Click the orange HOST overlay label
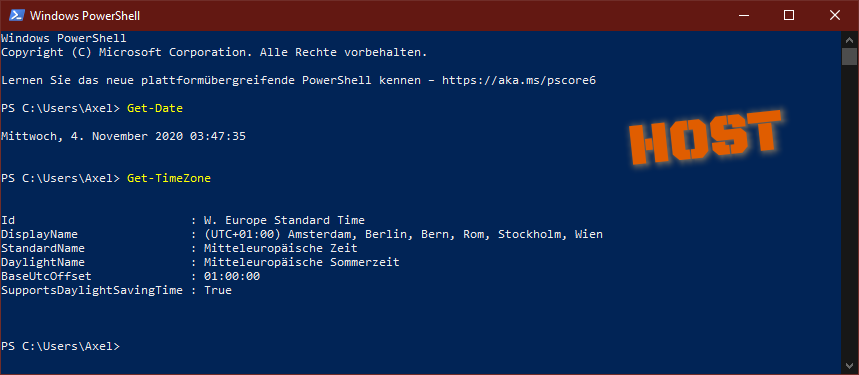Image resolution: width=859 pixels, height=375 pixels. click(x=706, y=138)
